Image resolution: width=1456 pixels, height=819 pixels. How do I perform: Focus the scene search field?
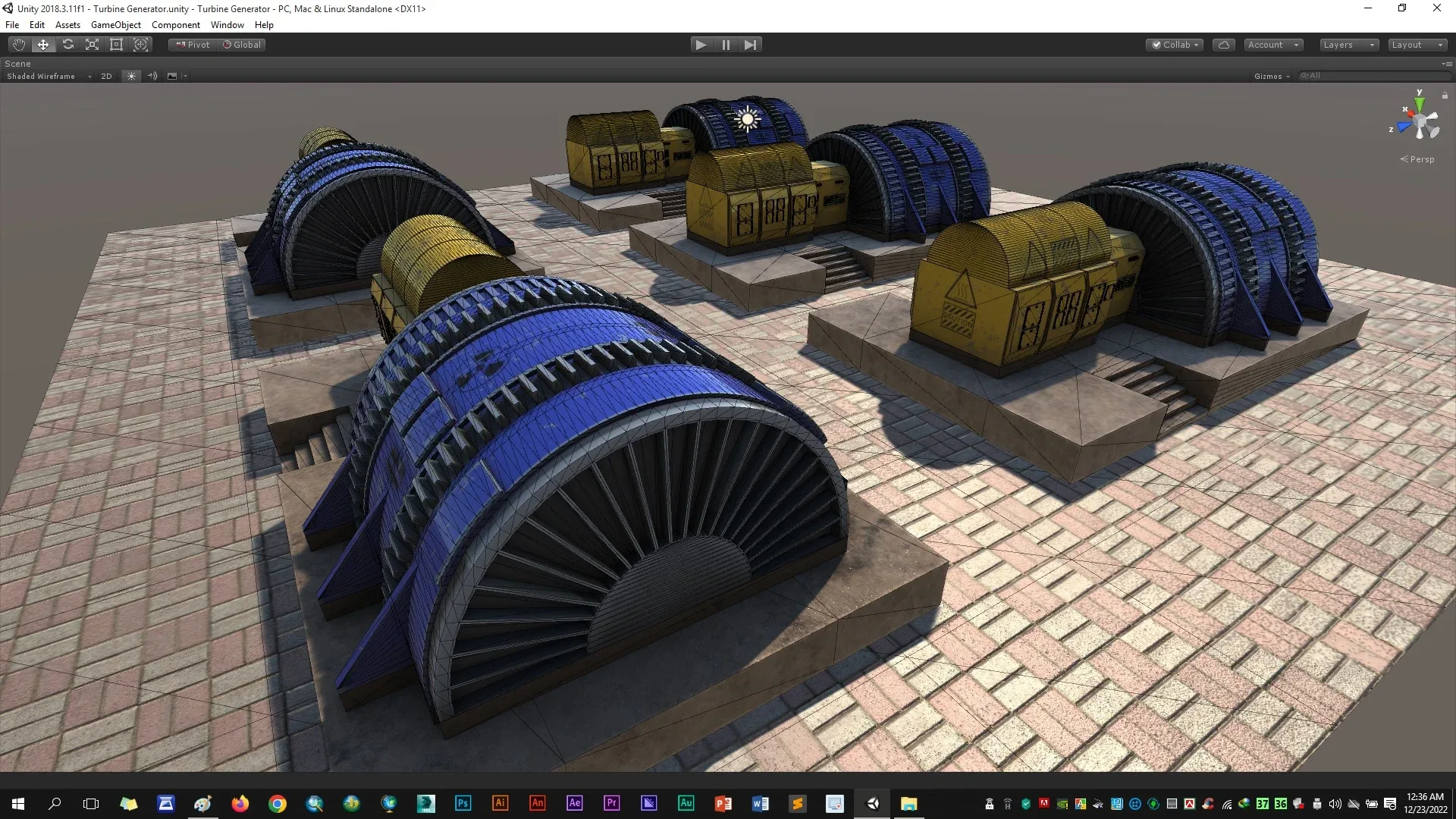pos(1373,76)
